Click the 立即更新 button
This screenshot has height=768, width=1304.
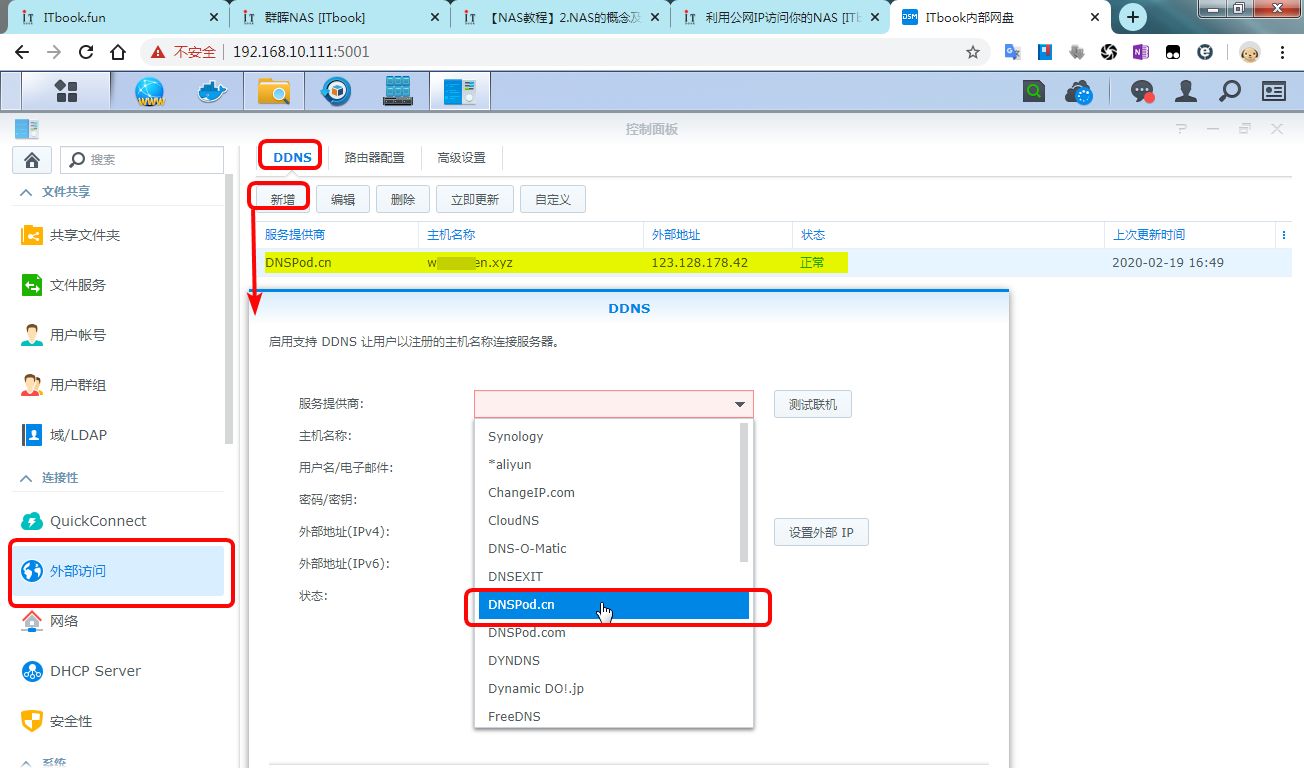pos(475,199)
